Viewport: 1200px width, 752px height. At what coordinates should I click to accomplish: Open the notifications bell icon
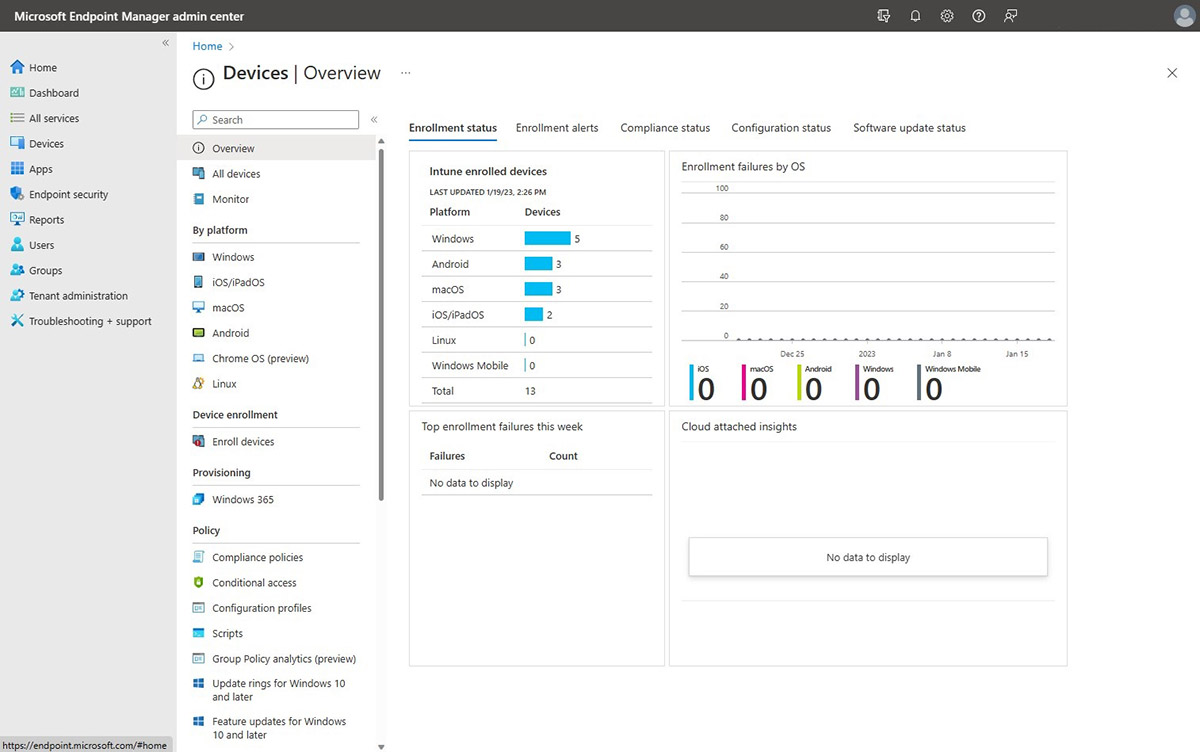915,16
